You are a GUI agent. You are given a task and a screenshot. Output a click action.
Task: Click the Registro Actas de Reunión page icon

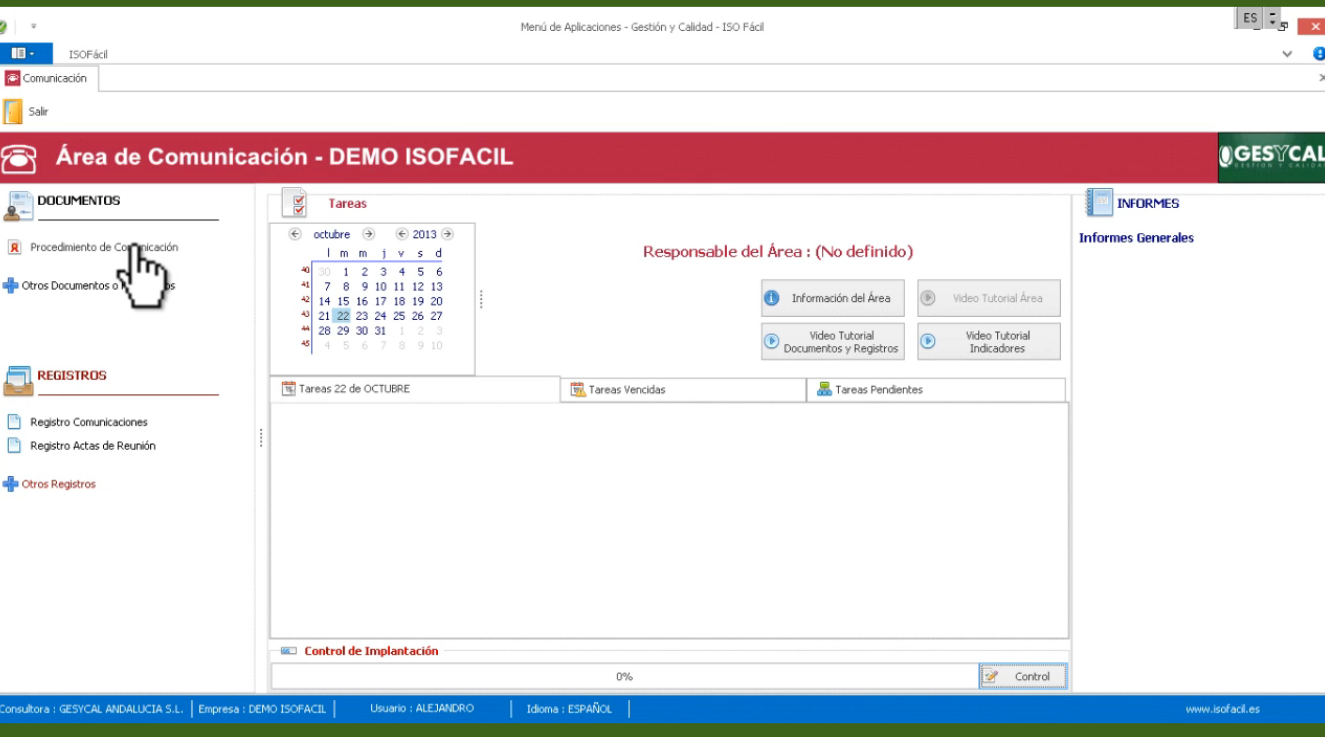14,446
